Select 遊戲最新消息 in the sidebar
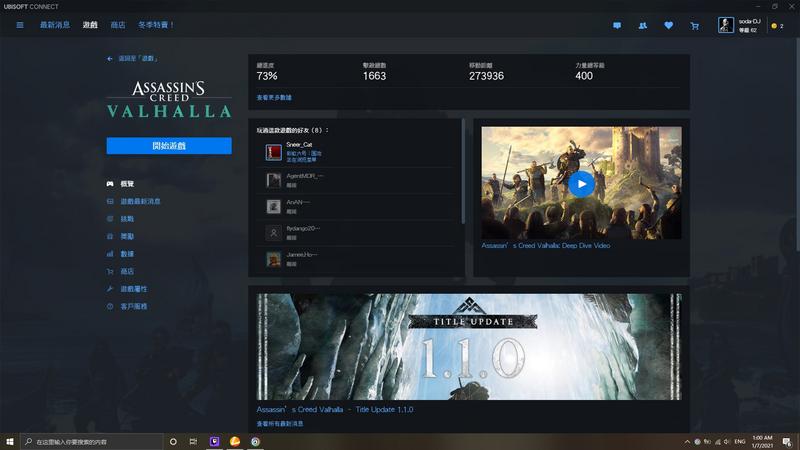The width and height of the screenshot is (800, 450). click(x=140, y=202)
